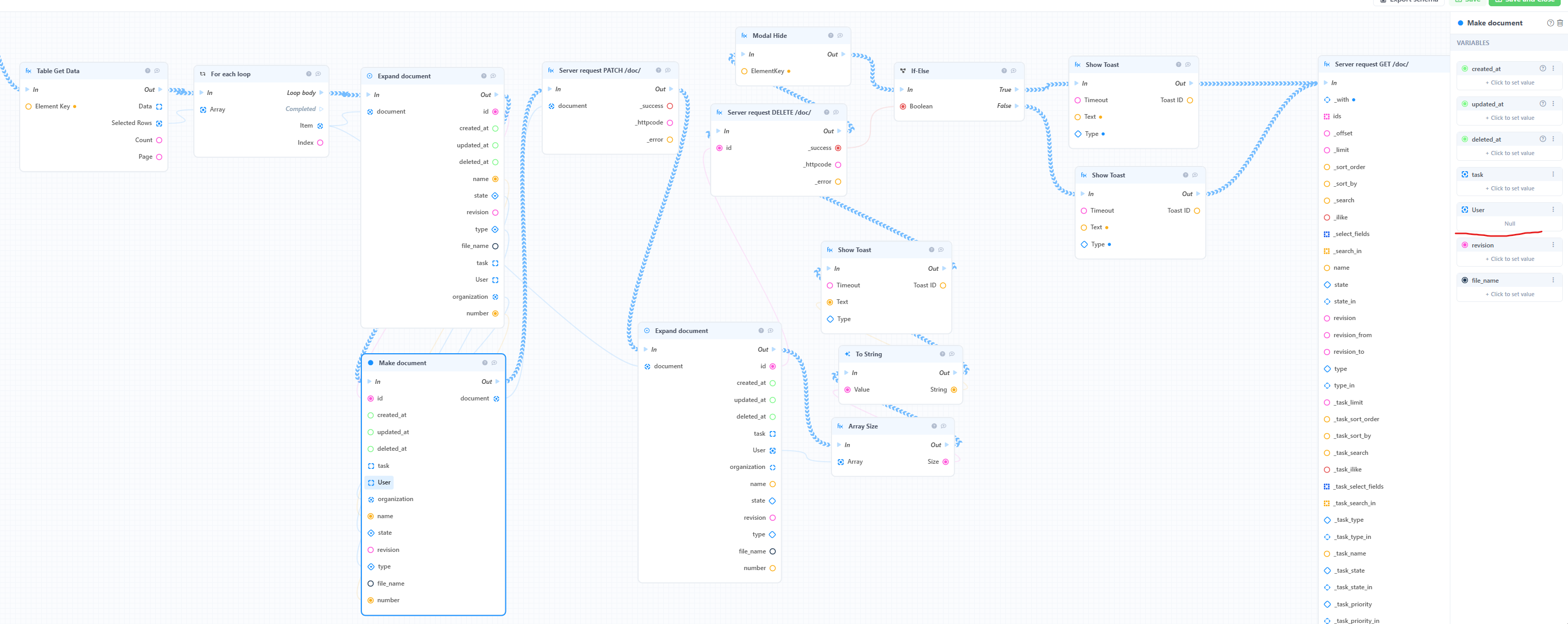The width and height of the screenshot is (1568, 624).
Task: Set value for revision variable
Action: pos(1509,259)
